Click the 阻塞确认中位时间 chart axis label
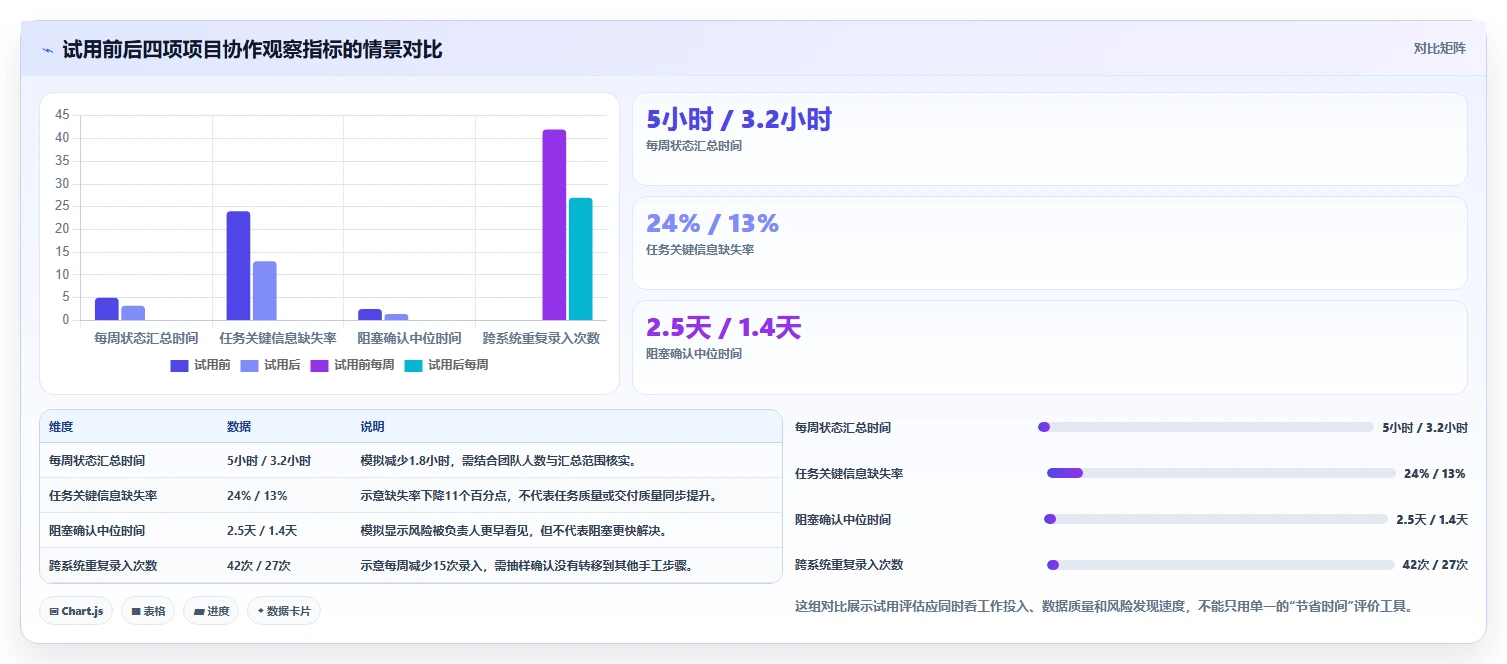This screenshot has width=1507, height=664. pyautogui.click(x=409, y=339)
